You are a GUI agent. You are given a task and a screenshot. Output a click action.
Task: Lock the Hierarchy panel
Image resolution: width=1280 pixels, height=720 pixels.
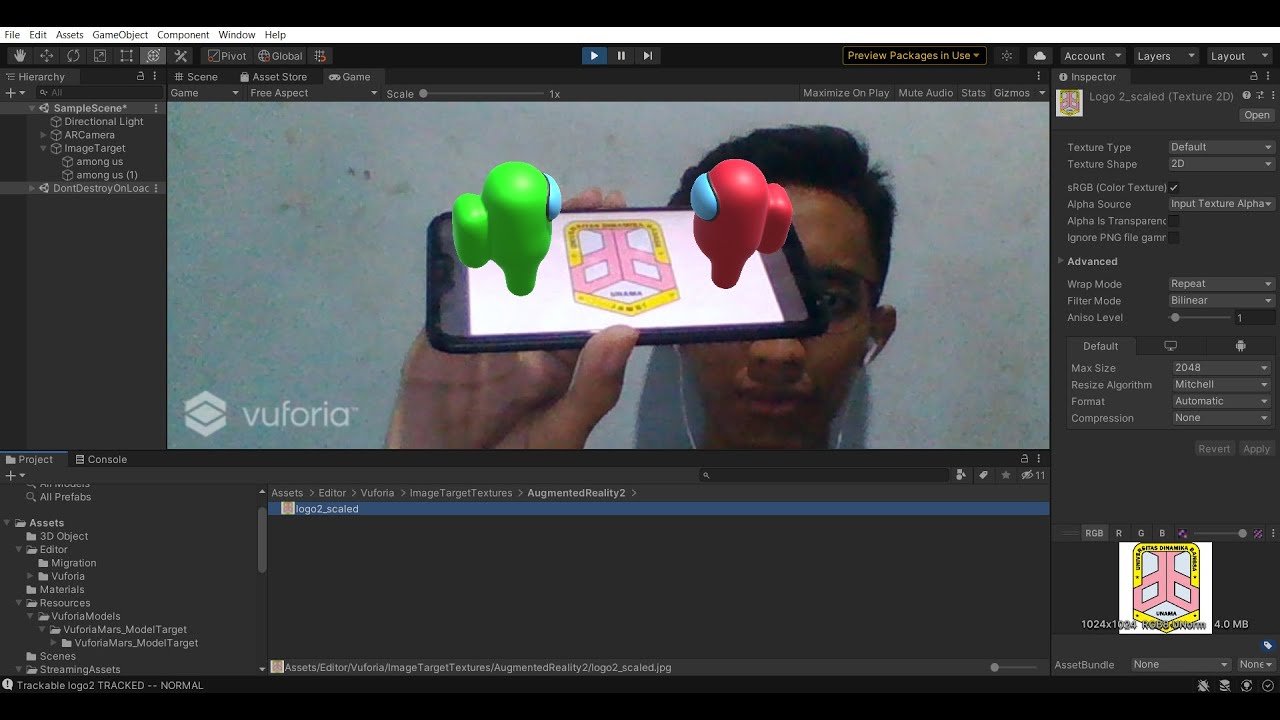pyautogui.click(x=140, y=77)
